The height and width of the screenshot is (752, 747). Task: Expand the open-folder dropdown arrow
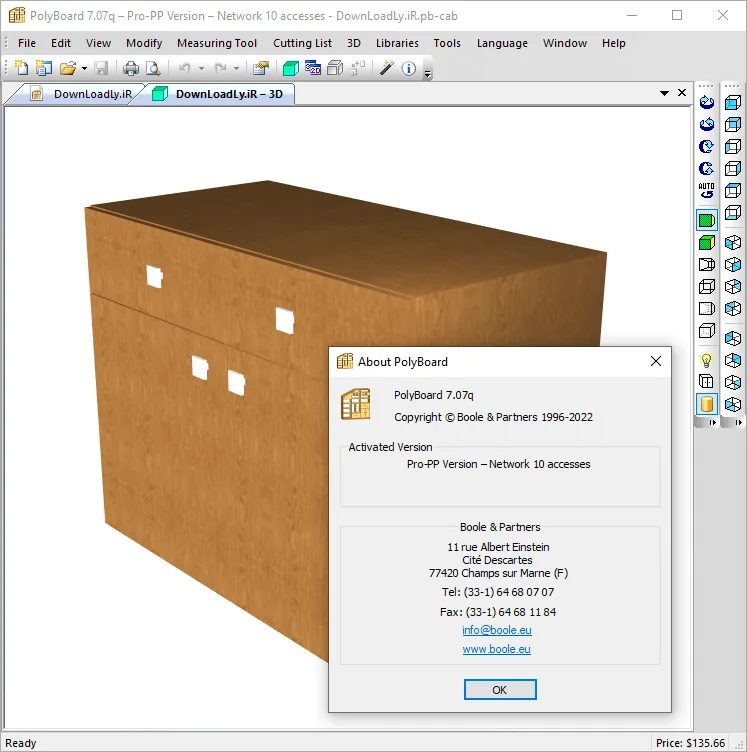pos(84,68)
